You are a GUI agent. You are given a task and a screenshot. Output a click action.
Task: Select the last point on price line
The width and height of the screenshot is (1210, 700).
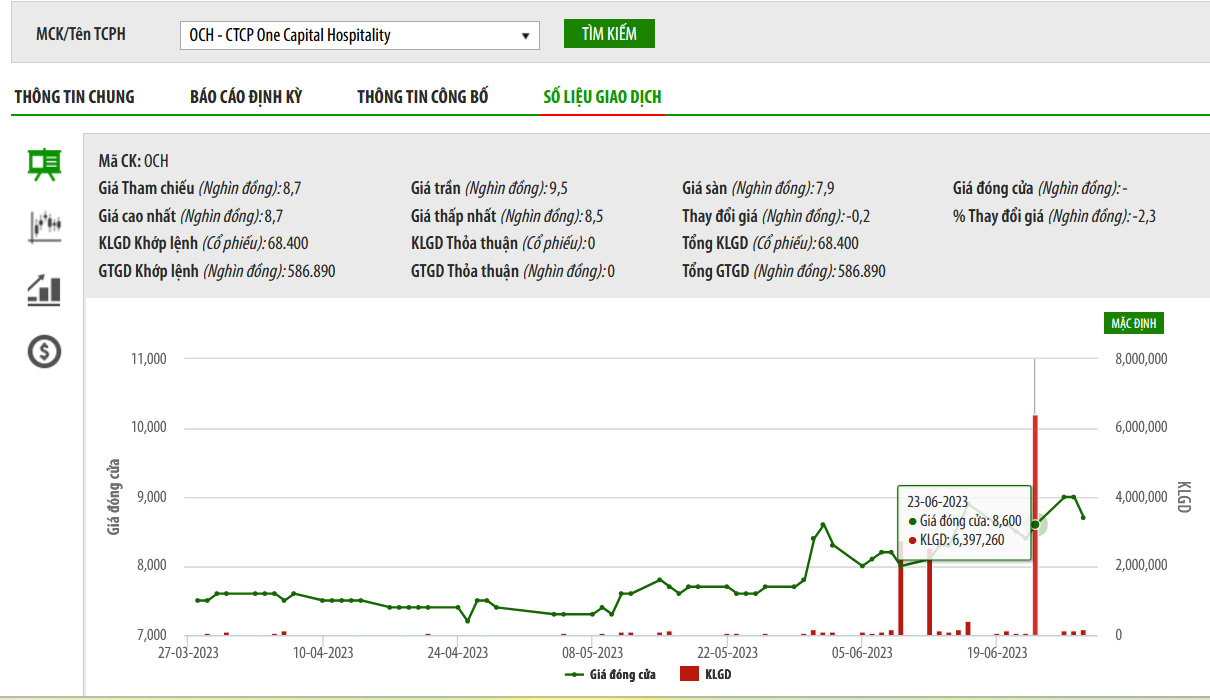(x=1083, y=517)
